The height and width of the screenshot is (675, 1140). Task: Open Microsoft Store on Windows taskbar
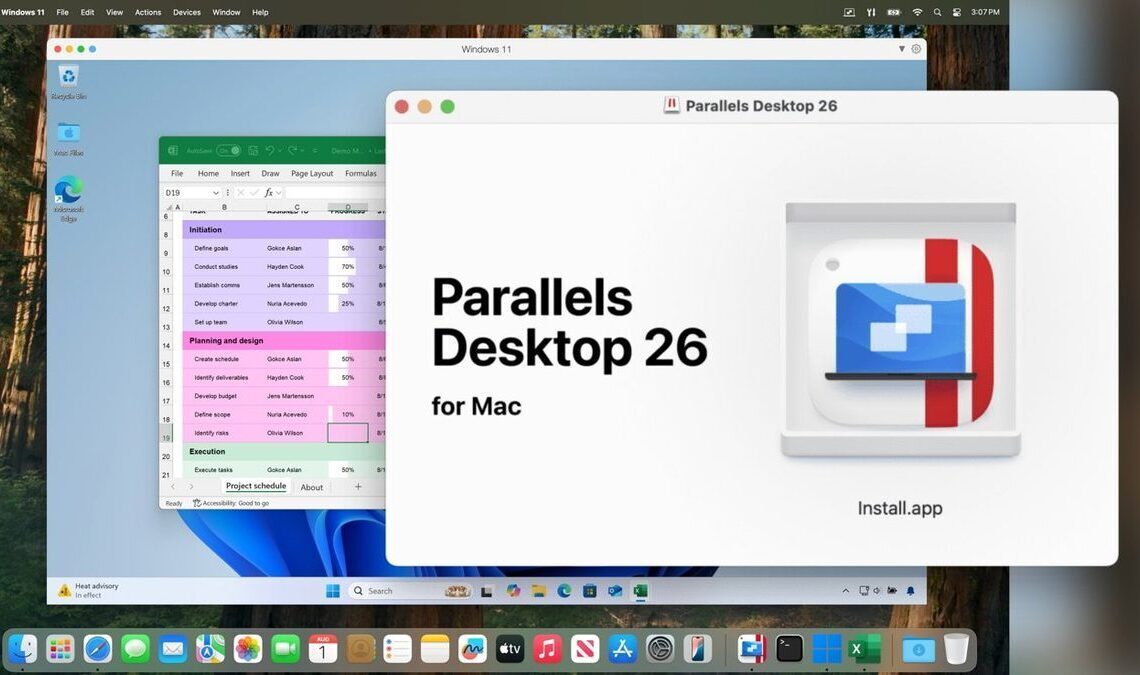(590, 591)
